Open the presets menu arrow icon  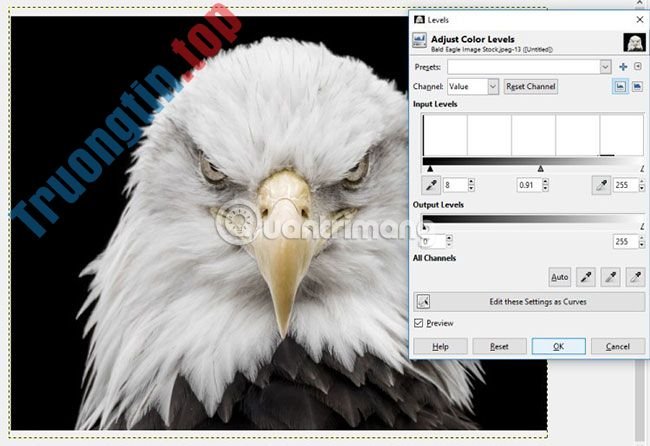point(638,67)
